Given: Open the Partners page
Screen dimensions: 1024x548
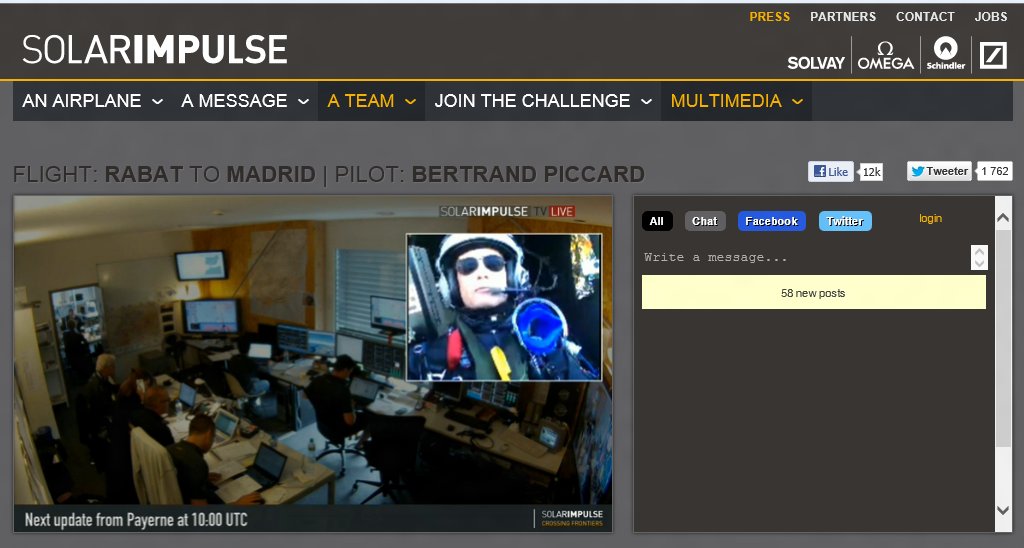Looking at the screenshot, I should click(x=843, y=17).
